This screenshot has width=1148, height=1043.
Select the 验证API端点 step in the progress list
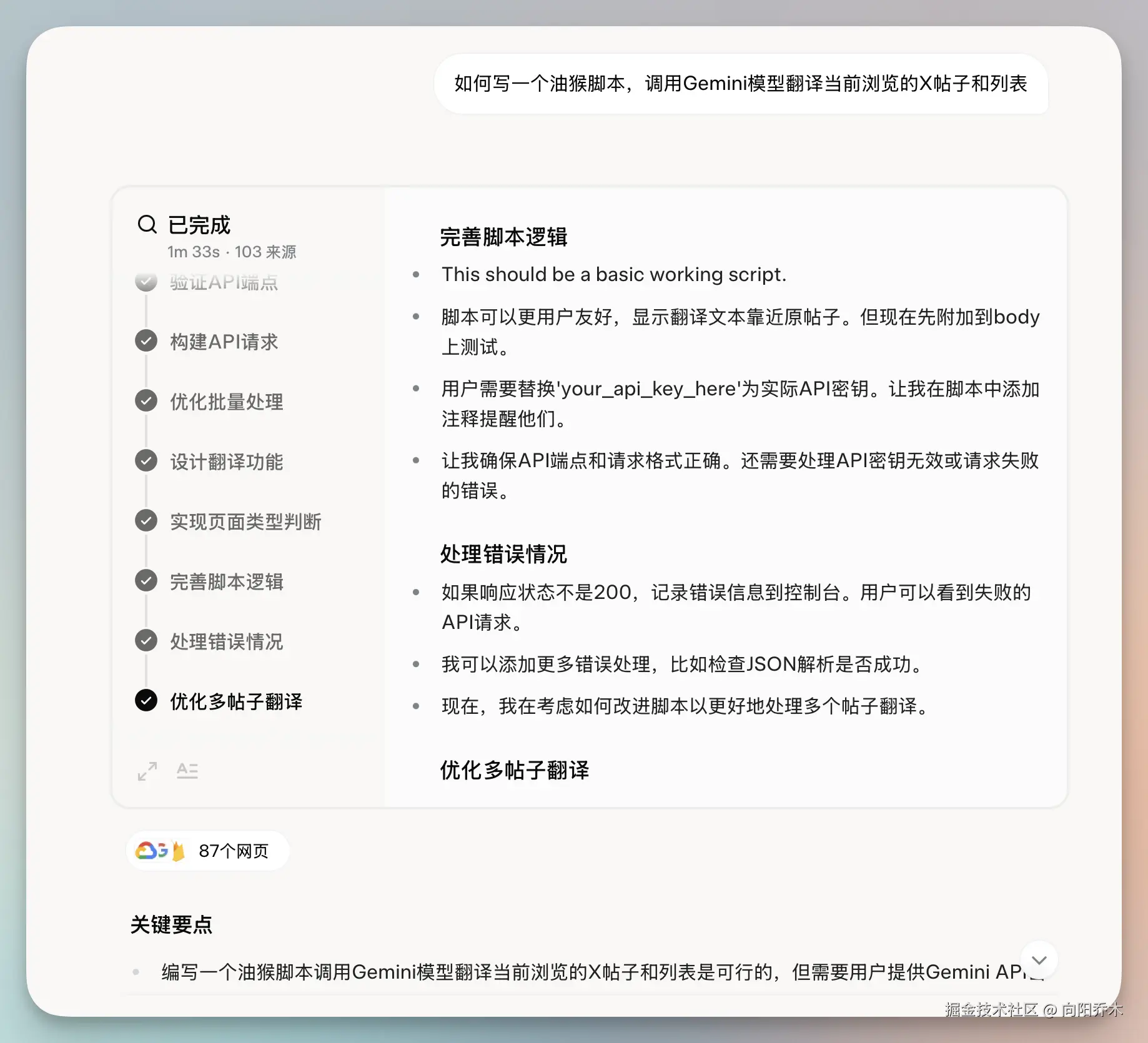tap(207, 282)
